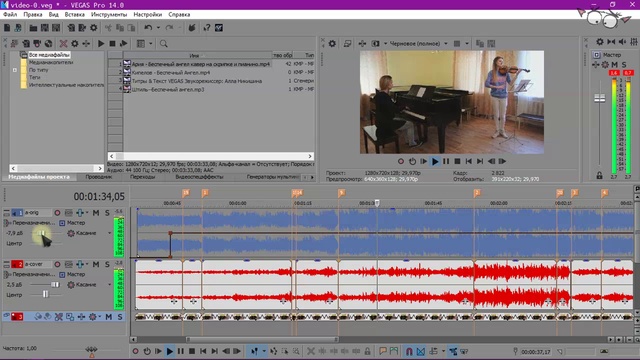
Task: Switch to the Видеоспецэффекты tab
Action: (x=199, y=177)
